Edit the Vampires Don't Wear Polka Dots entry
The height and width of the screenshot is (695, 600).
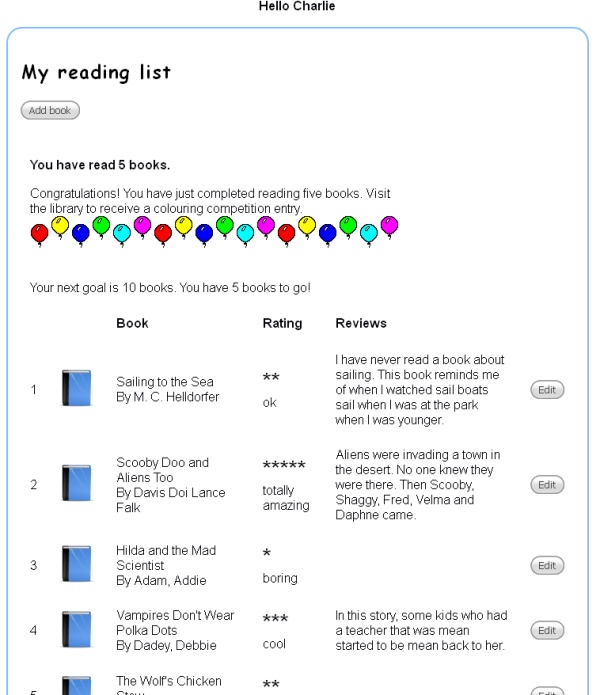tap(547, 630)
